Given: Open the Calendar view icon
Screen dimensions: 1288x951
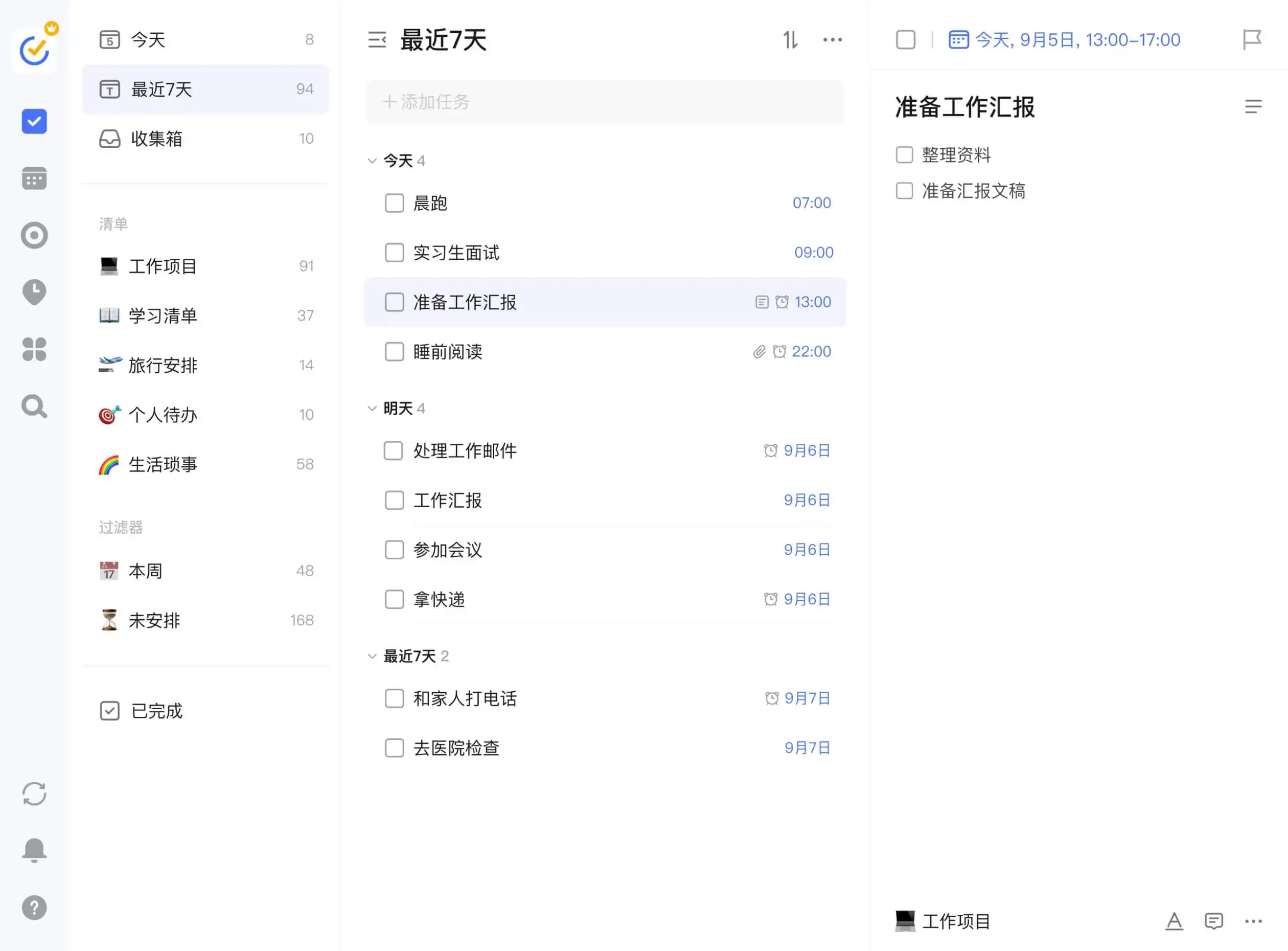Looking at the screenshot, I should (x=34, y=178).
